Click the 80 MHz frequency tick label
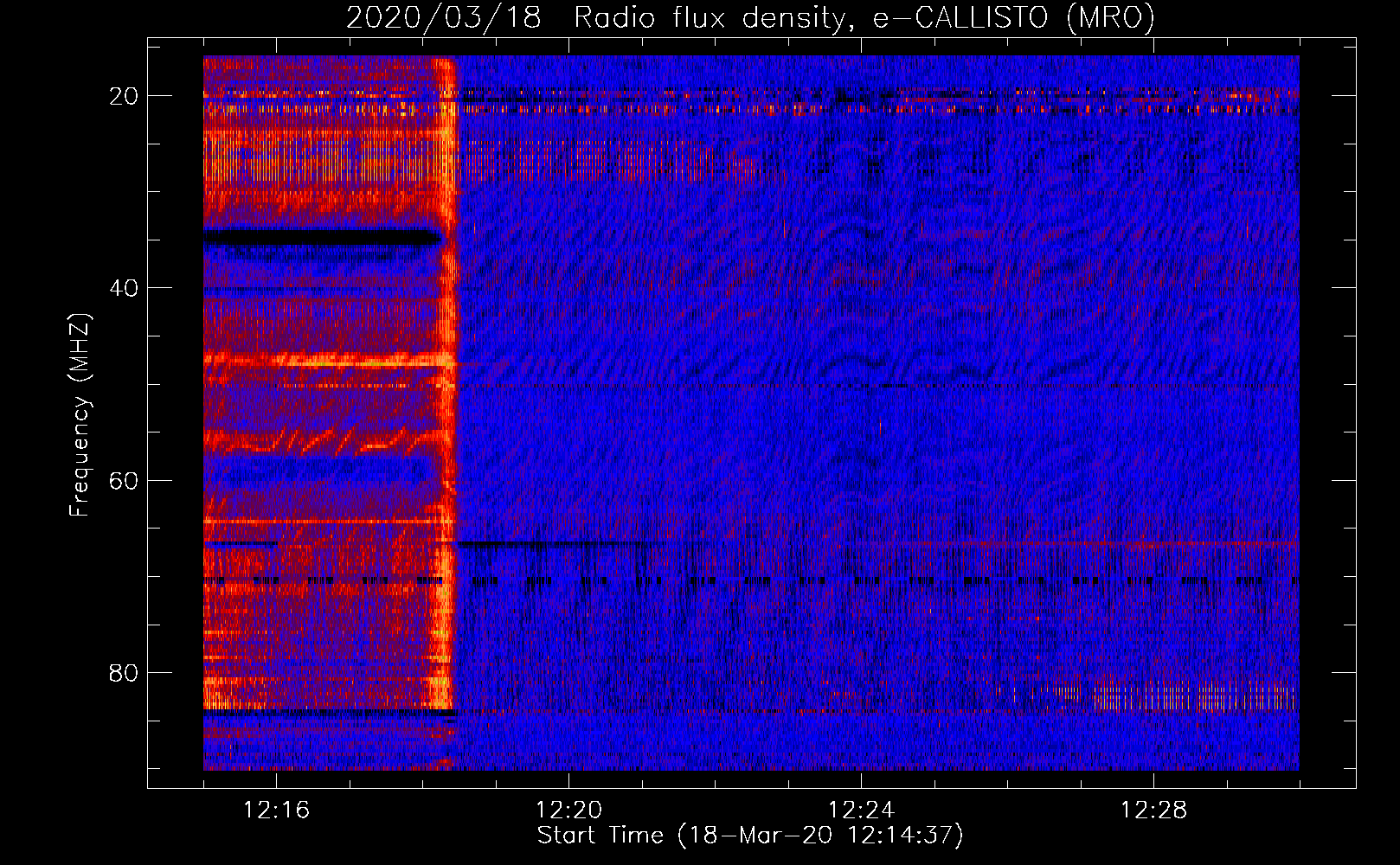 tap(124, 673)
